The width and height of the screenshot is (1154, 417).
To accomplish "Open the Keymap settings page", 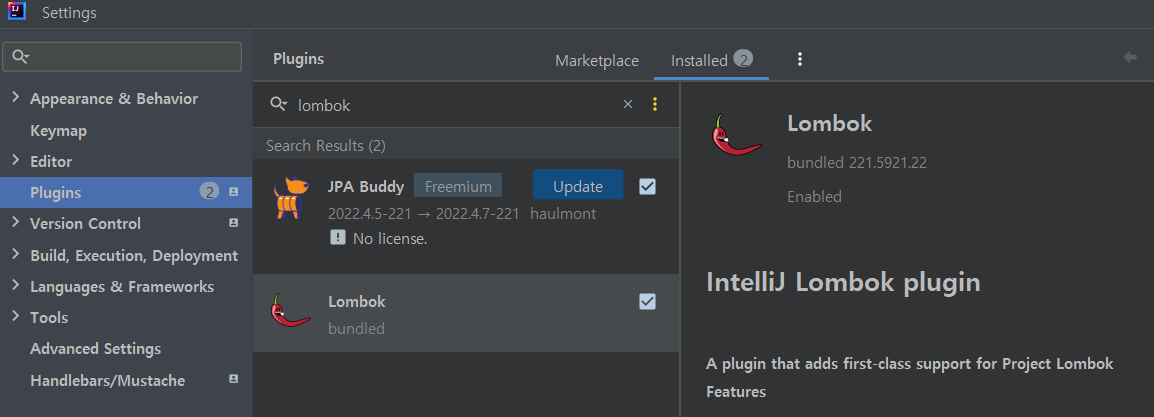I will point(58,131).
